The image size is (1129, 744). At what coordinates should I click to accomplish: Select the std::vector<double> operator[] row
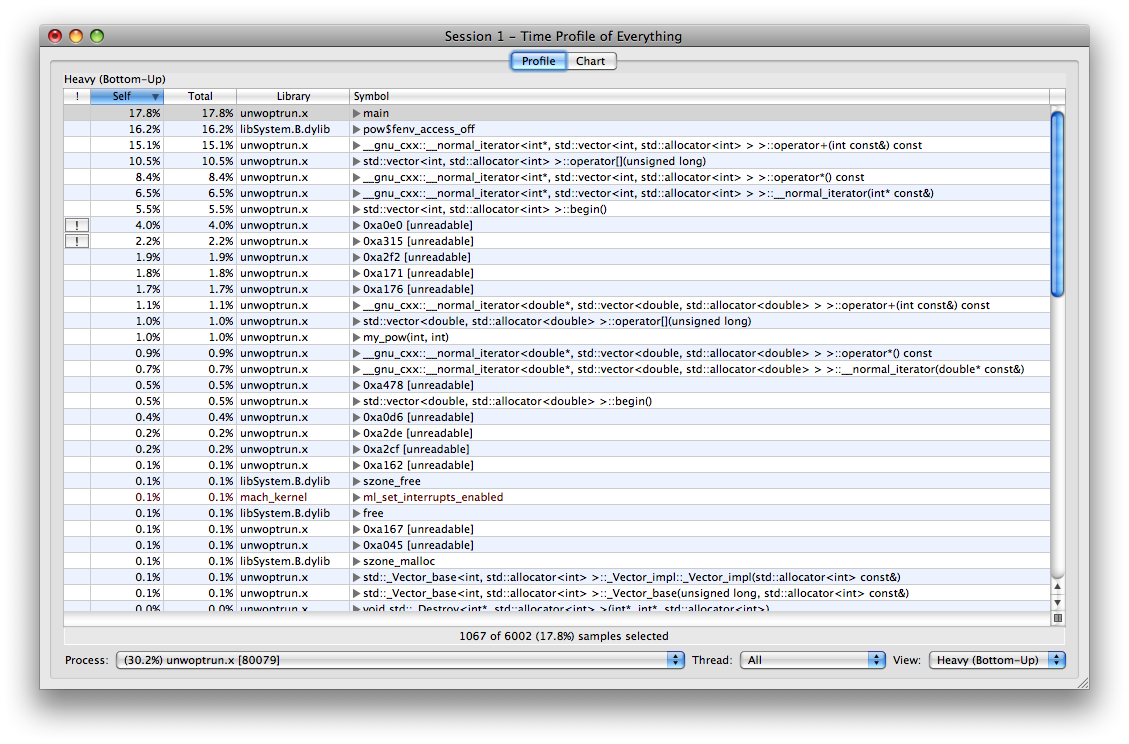557,321
